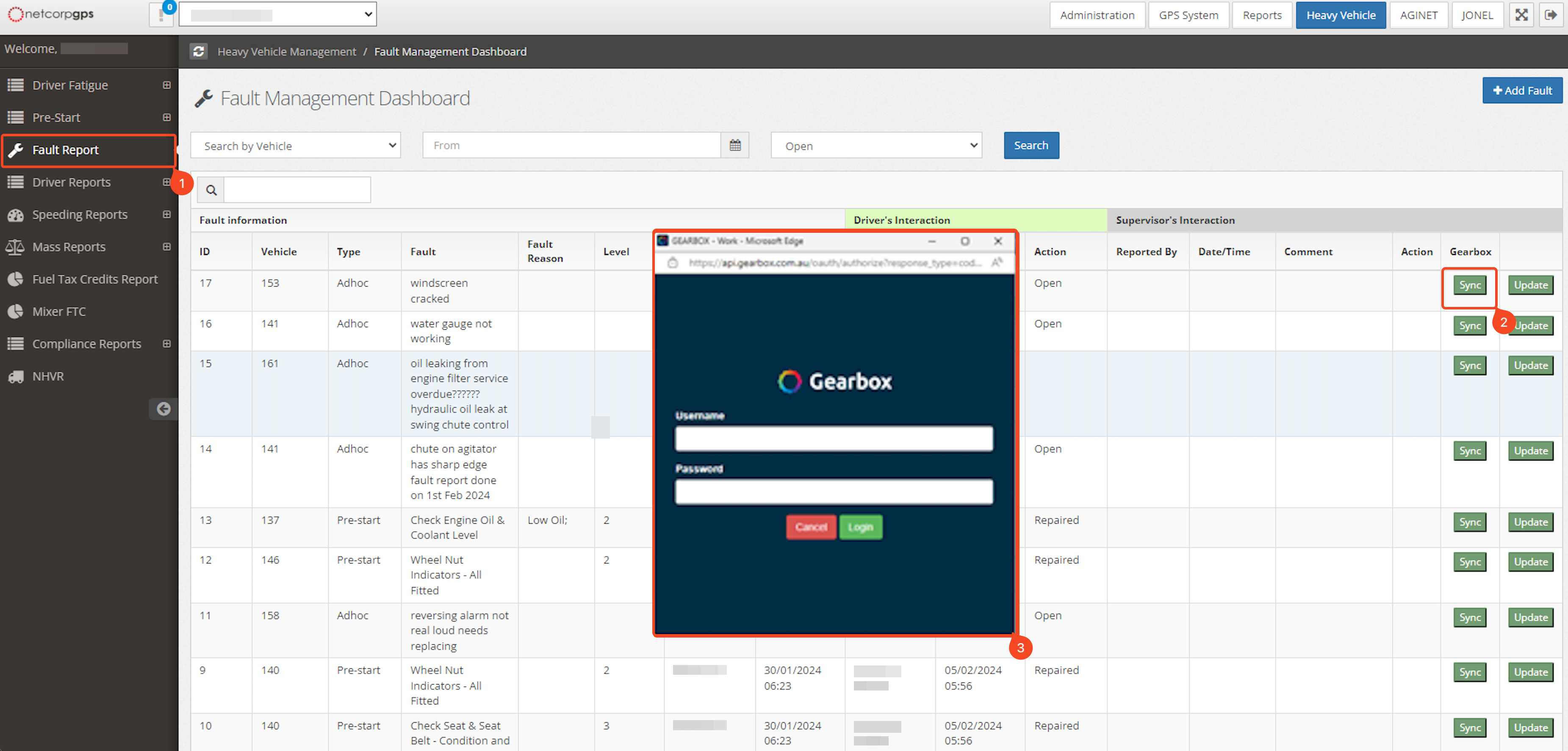
Task: Click inside the Gearbox Username field
Action: (833, 438)
